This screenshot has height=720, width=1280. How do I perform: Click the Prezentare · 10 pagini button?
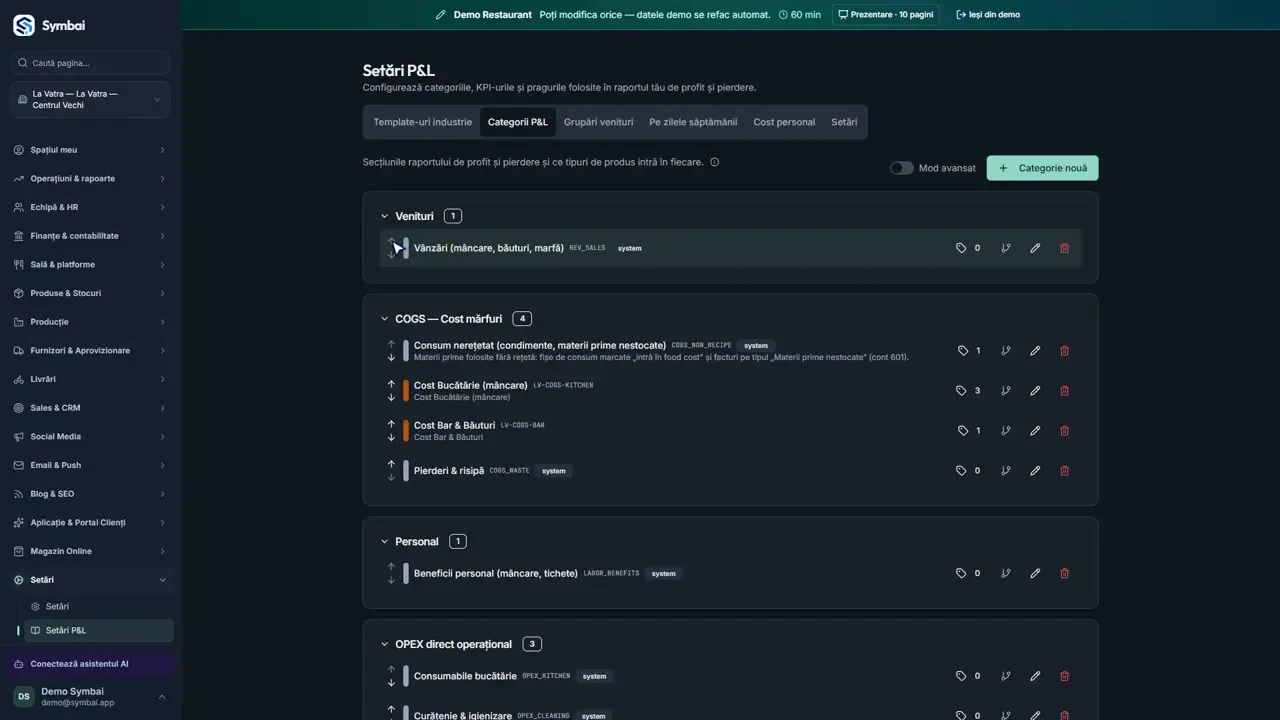pyautogui.click(x=885, y=15)
